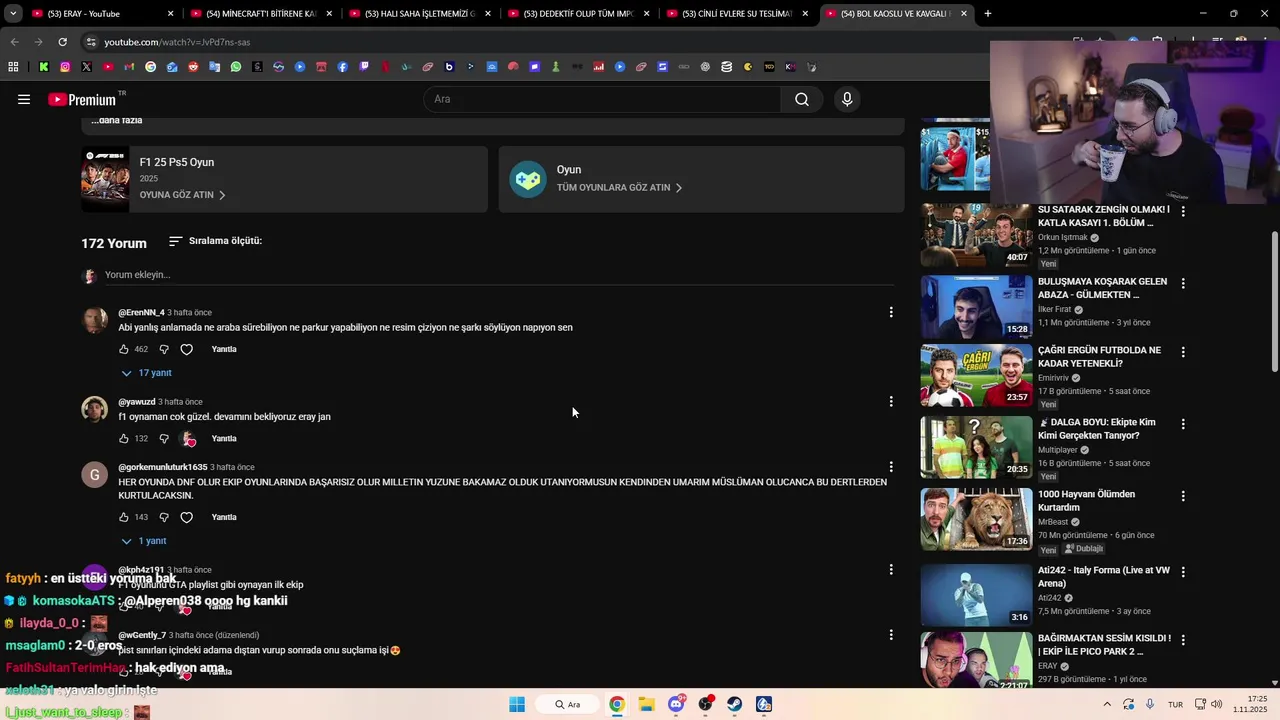Image resolution: width=1280 pixels, height=720 pixels.
Task: Expand the 17 yanıt replies
Action: pyautogui.click(x=146, y=373)
